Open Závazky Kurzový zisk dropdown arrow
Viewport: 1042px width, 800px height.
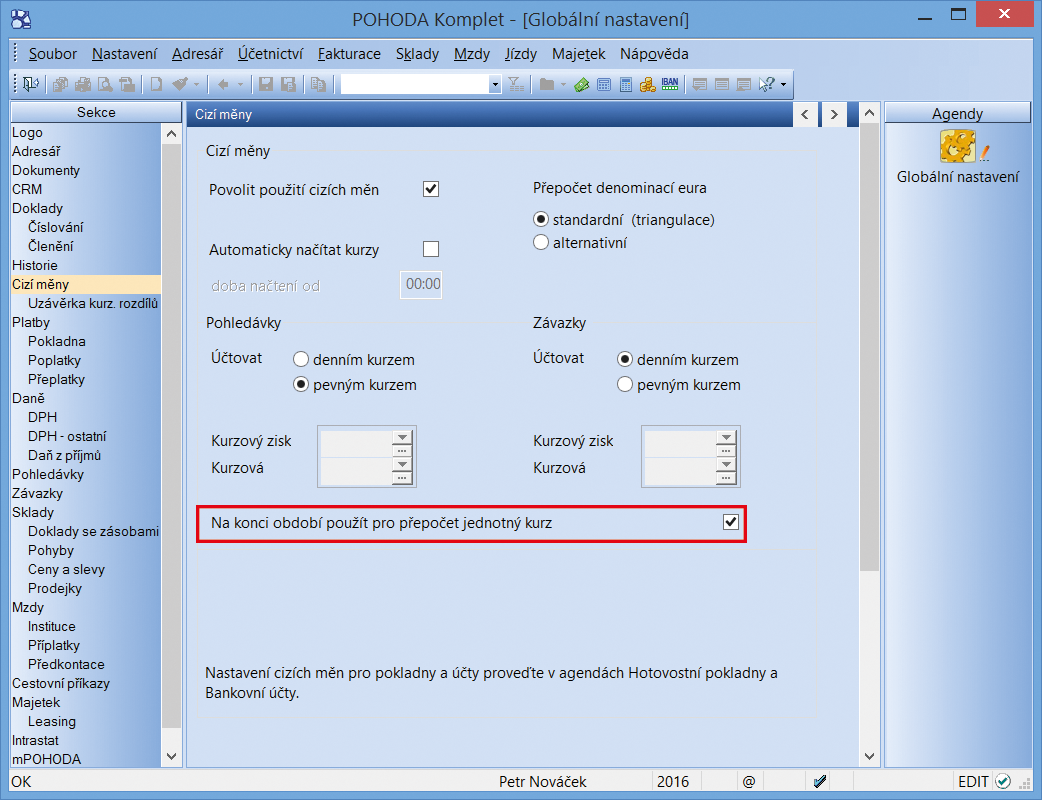(726, 437)
